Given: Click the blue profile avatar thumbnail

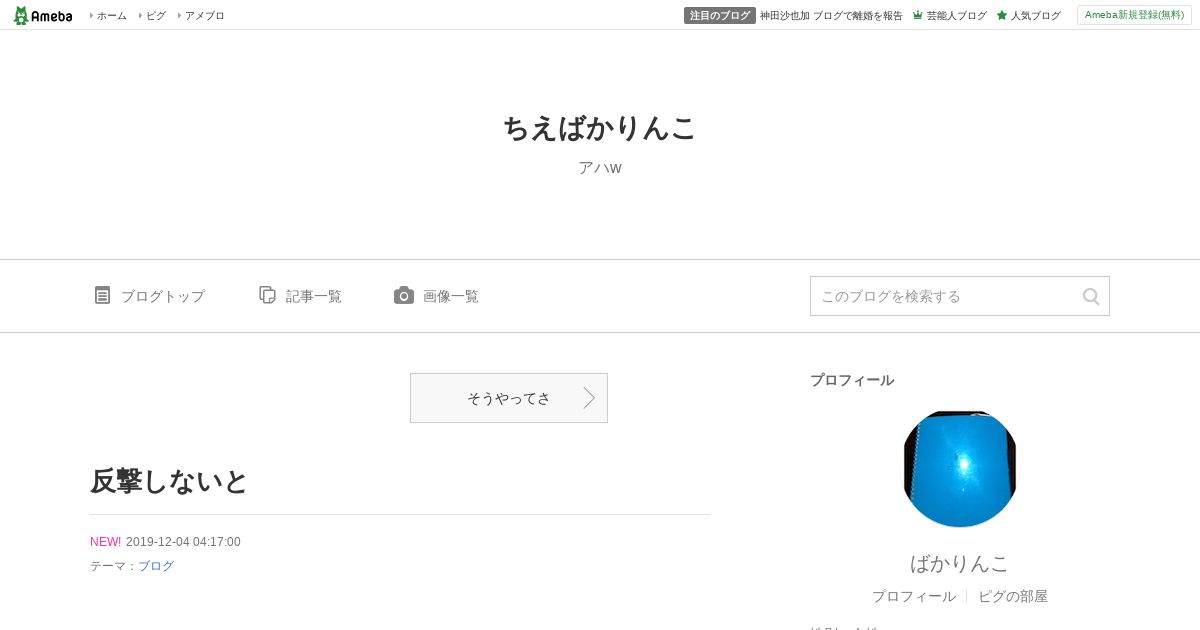Looking at the screenshot, I should tap(960, 468).
